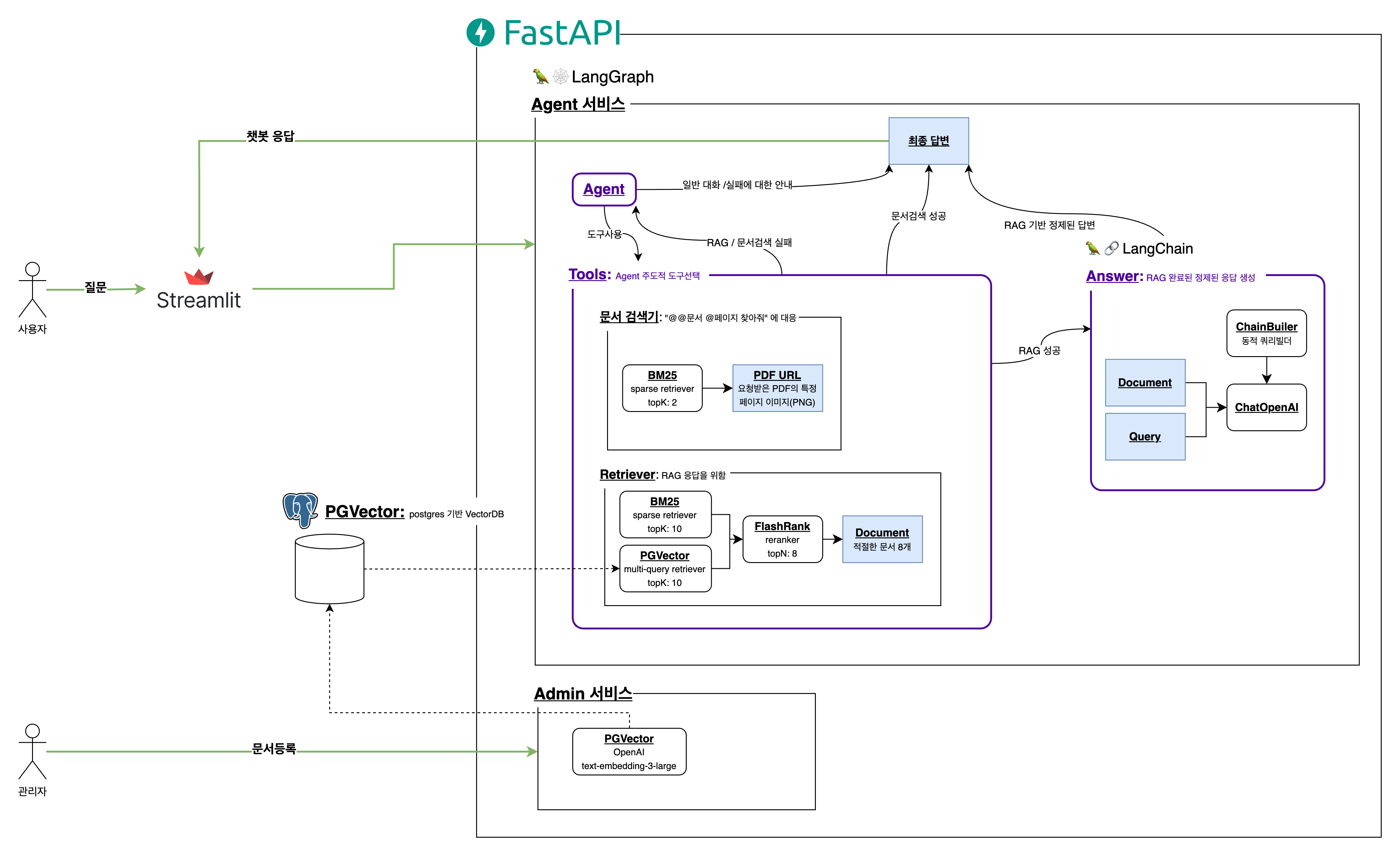Click the Retriever section heading
This screenshot has height=856, width=1400.
click(x=627, y=474)
